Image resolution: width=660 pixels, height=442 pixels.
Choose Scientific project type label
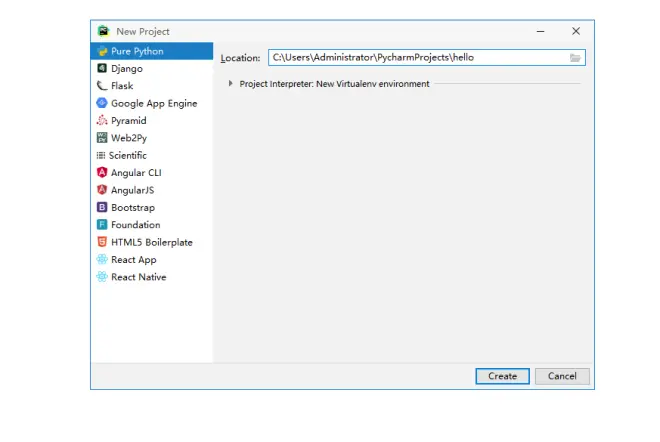(128, 155)
